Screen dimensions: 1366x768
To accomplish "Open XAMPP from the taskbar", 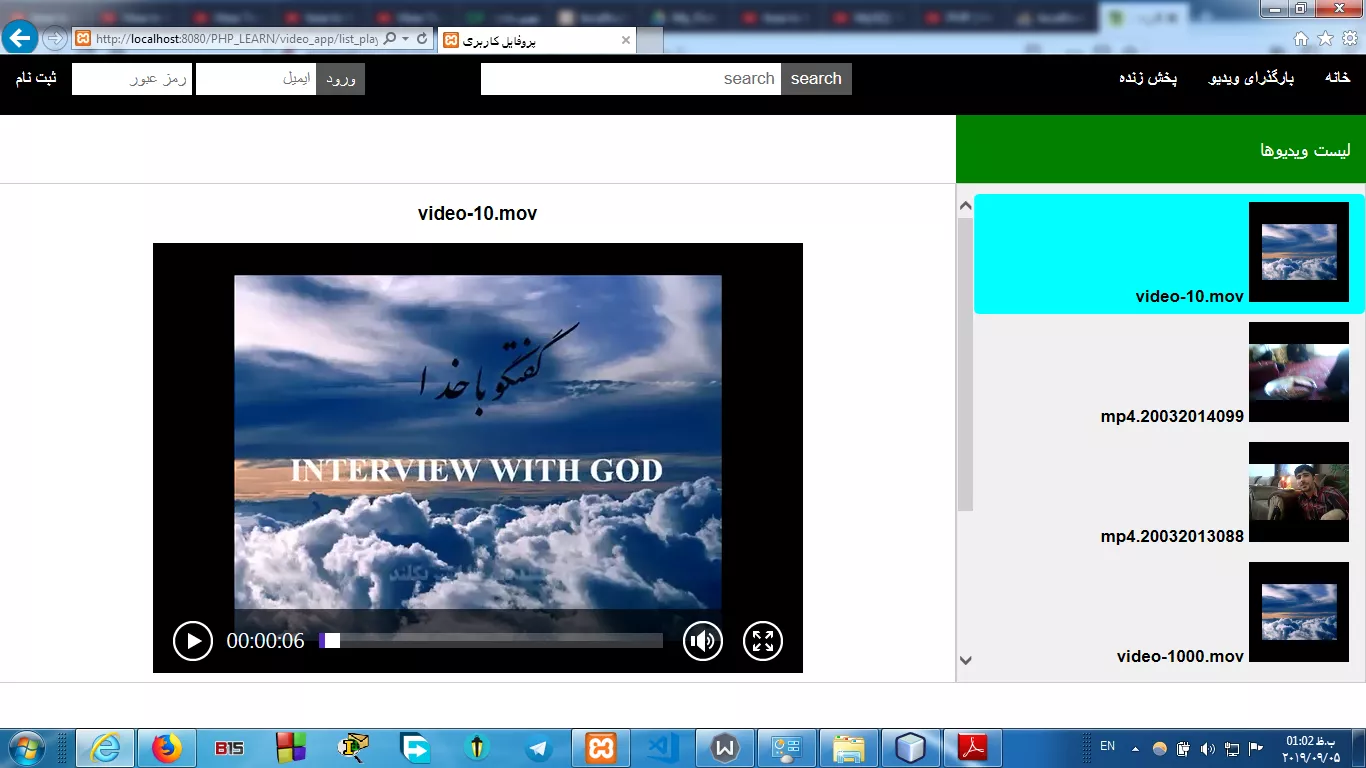I will point(601,748).
